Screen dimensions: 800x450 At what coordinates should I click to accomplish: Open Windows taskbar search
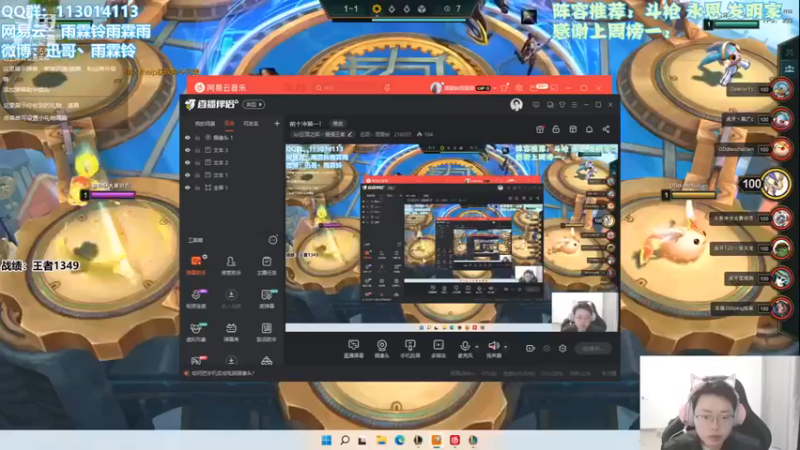(345, 440)
